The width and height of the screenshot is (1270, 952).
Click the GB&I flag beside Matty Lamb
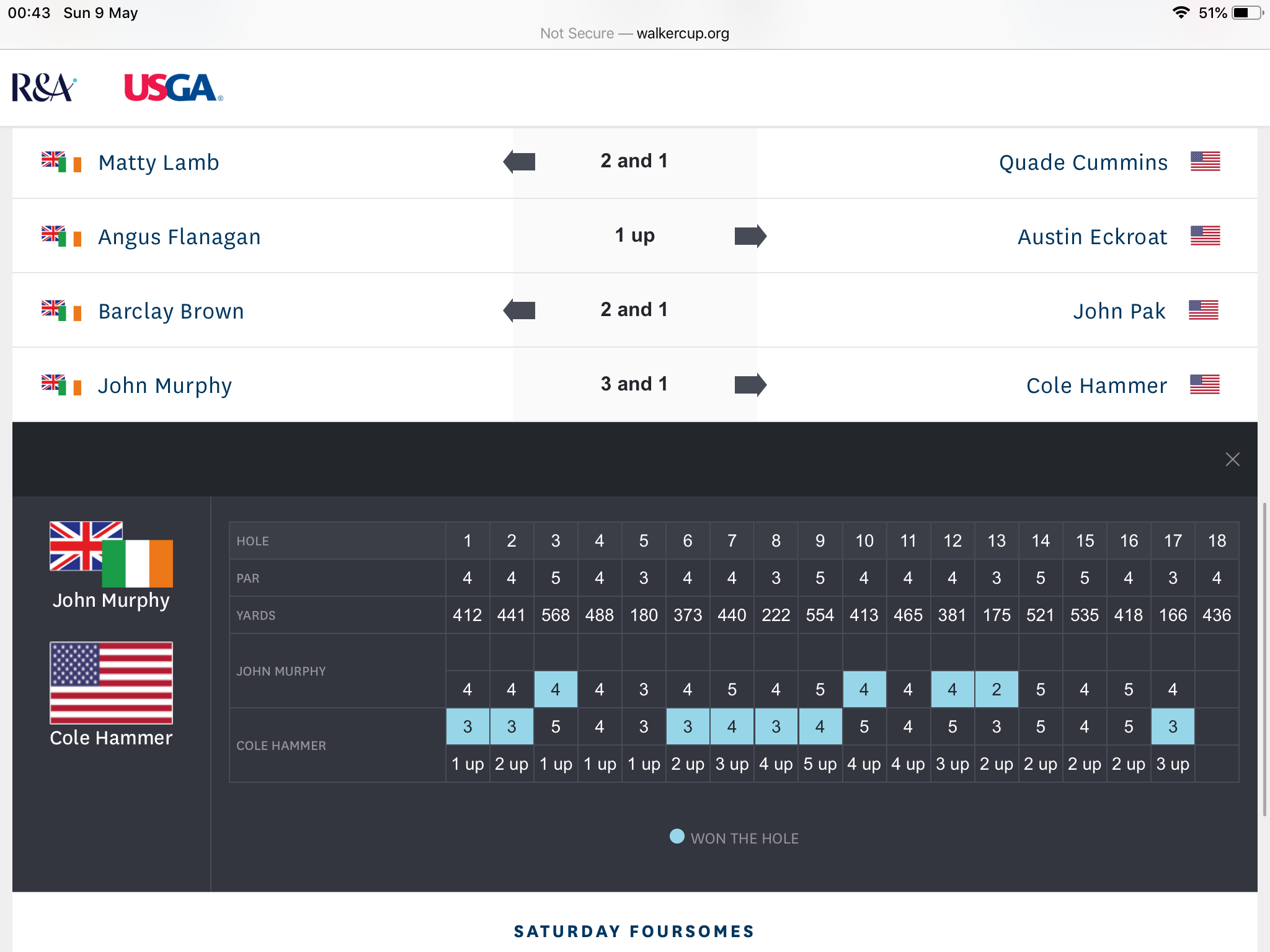pos(61,162)
